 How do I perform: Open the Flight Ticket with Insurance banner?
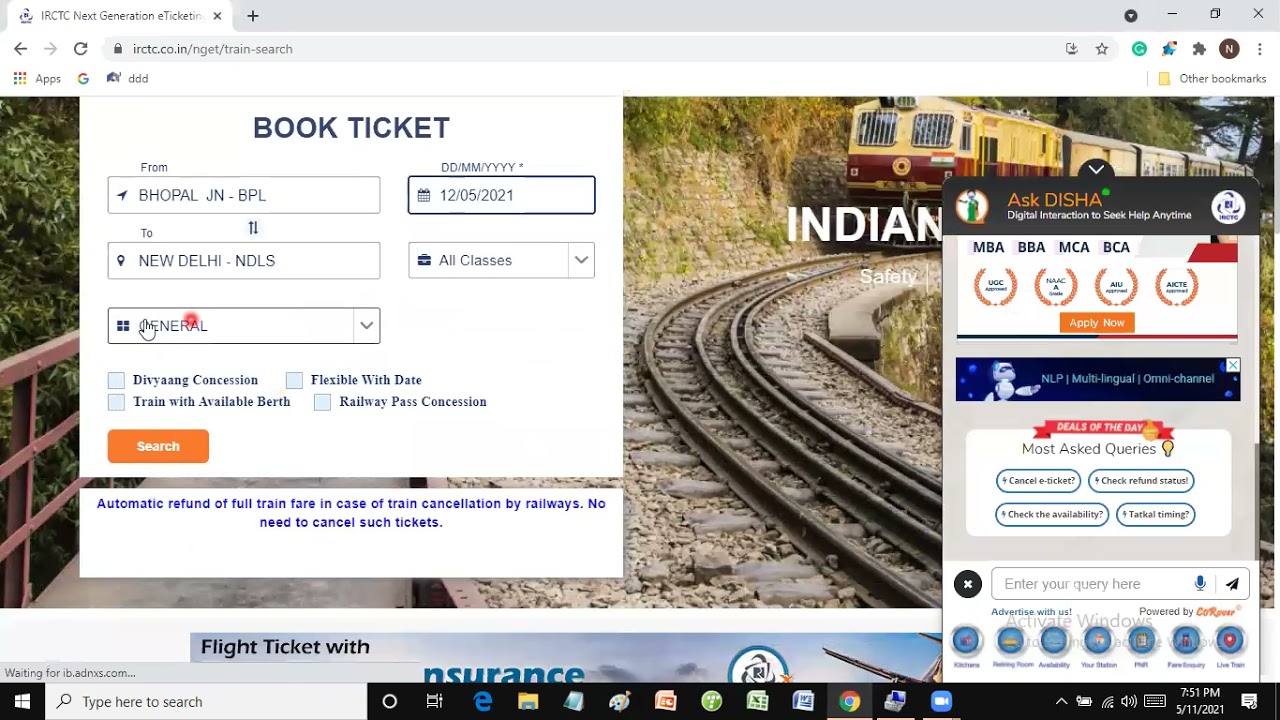565,658
